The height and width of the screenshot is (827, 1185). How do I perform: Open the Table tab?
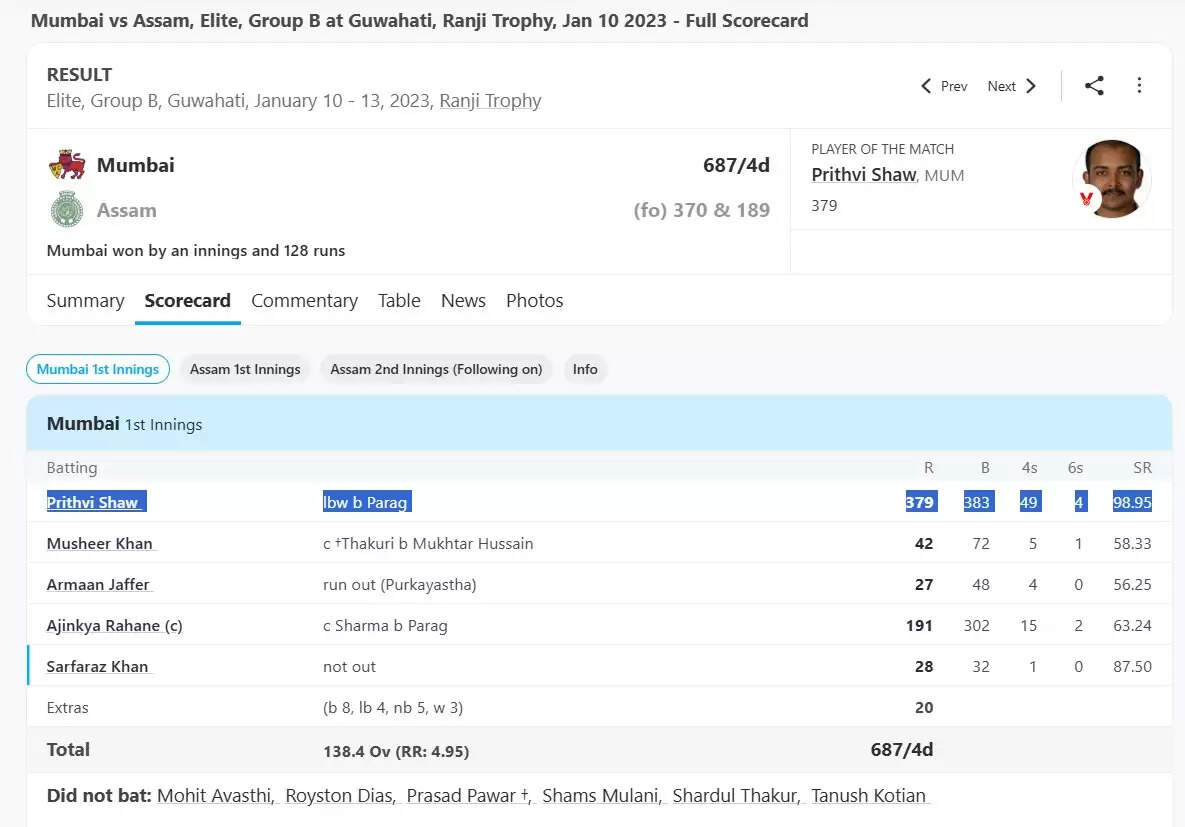point(399,301)
